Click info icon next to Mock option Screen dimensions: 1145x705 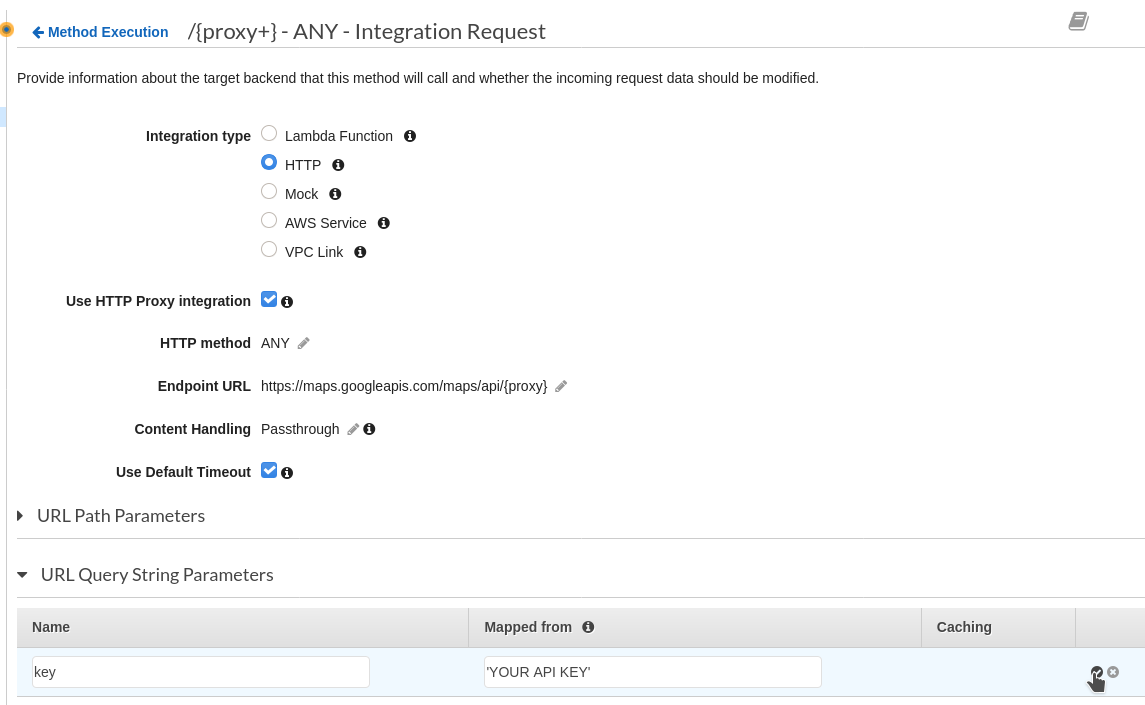coord(335,194)
